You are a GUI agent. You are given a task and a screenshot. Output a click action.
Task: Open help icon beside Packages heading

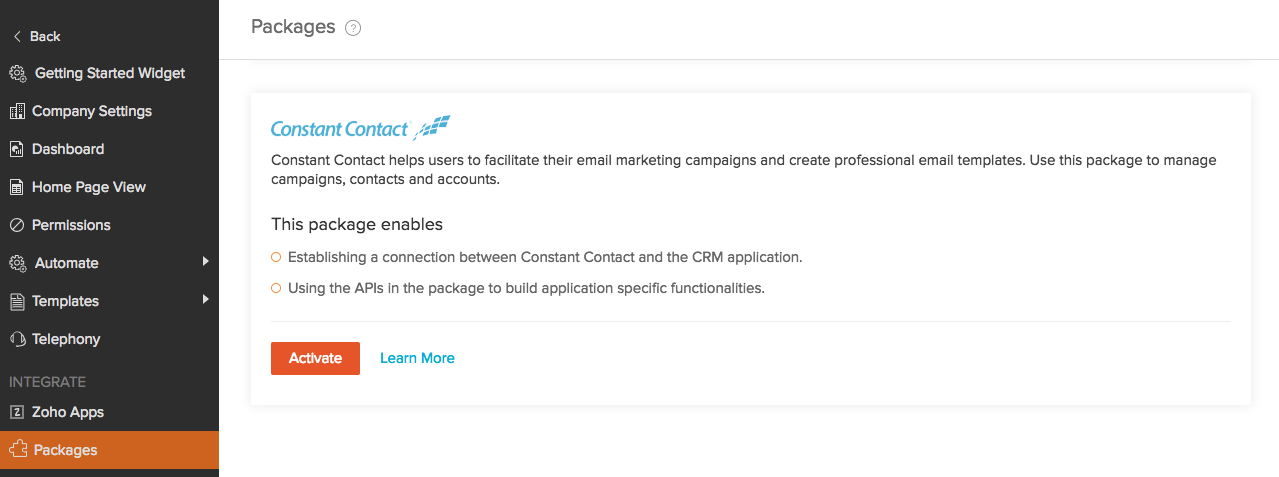353,28
